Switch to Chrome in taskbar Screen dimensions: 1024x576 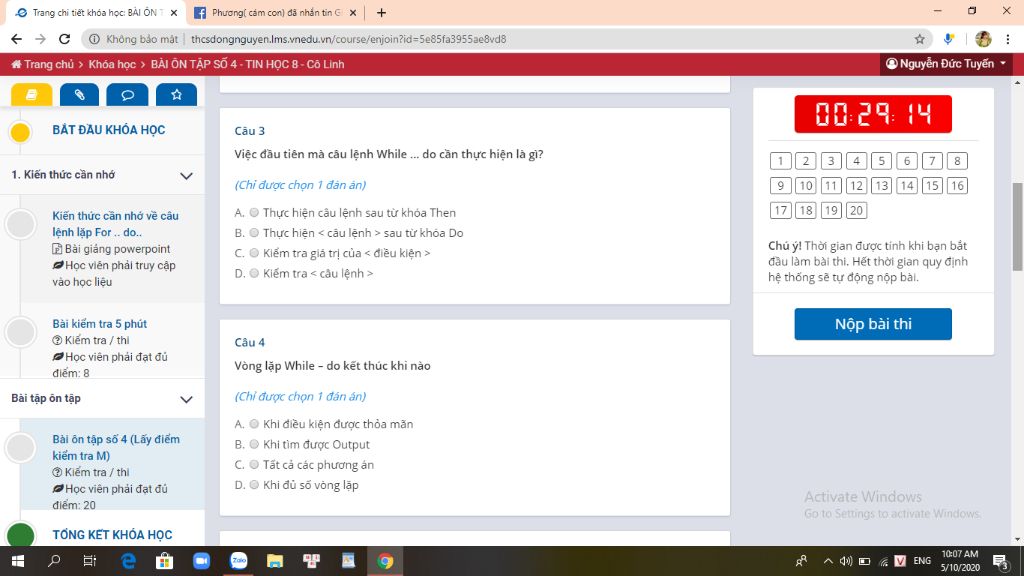click(x=385, y=561)
